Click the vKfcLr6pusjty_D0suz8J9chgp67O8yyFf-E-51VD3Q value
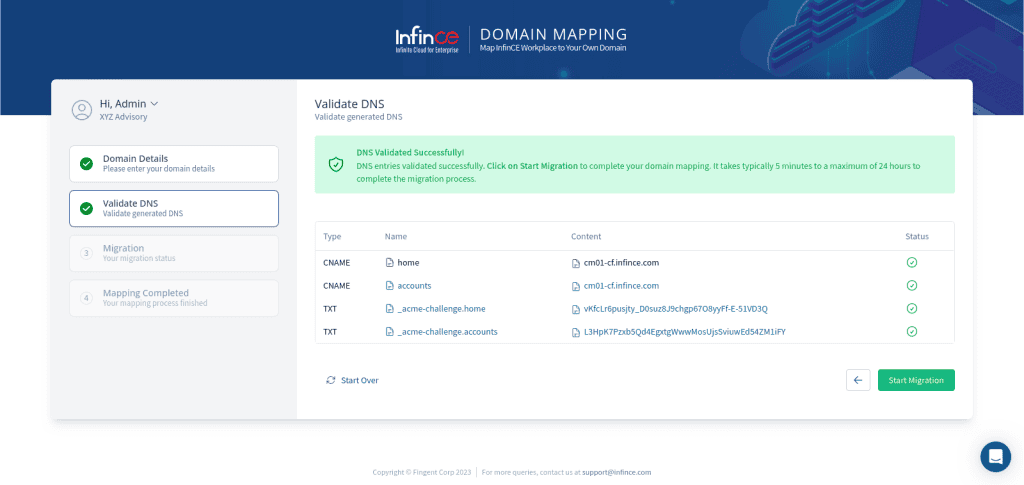 [x=675, y=308]
